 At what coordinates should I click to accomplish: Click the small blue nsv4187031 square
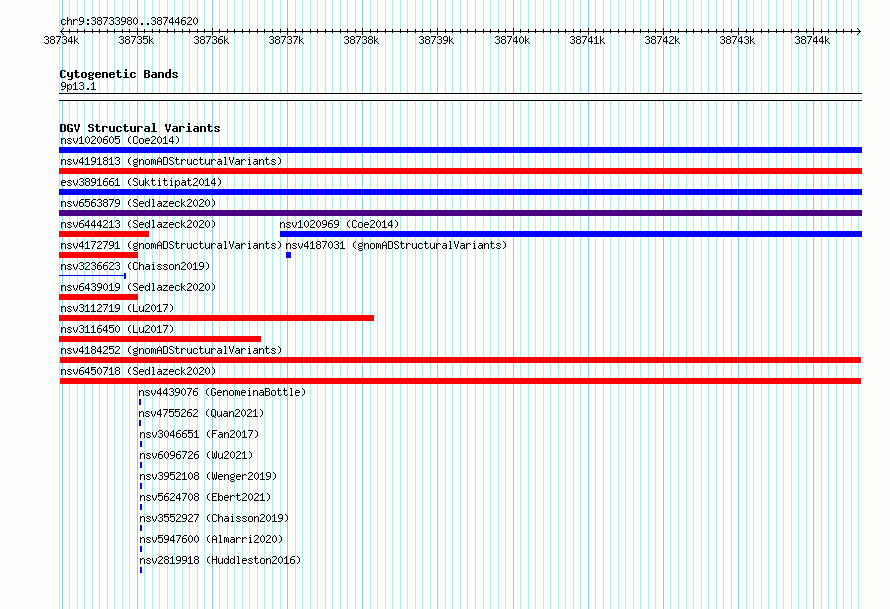[288, 255]
